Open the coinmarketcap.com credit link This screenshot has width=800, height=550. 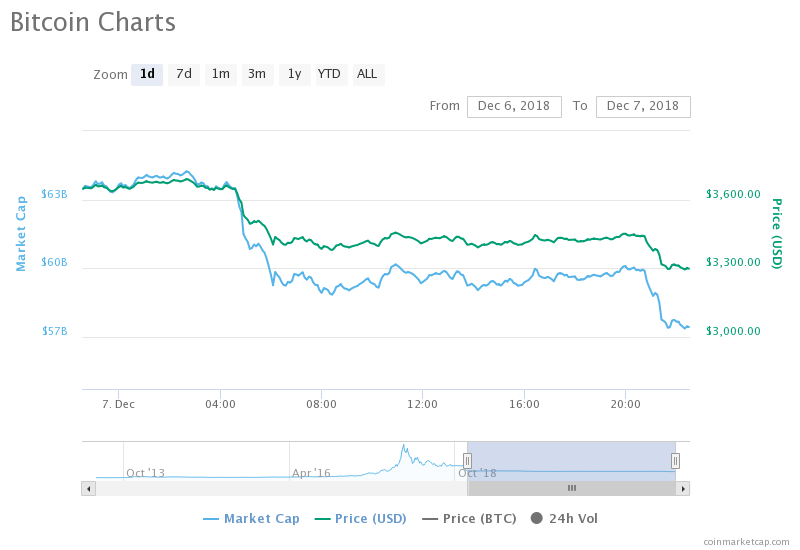745,541
